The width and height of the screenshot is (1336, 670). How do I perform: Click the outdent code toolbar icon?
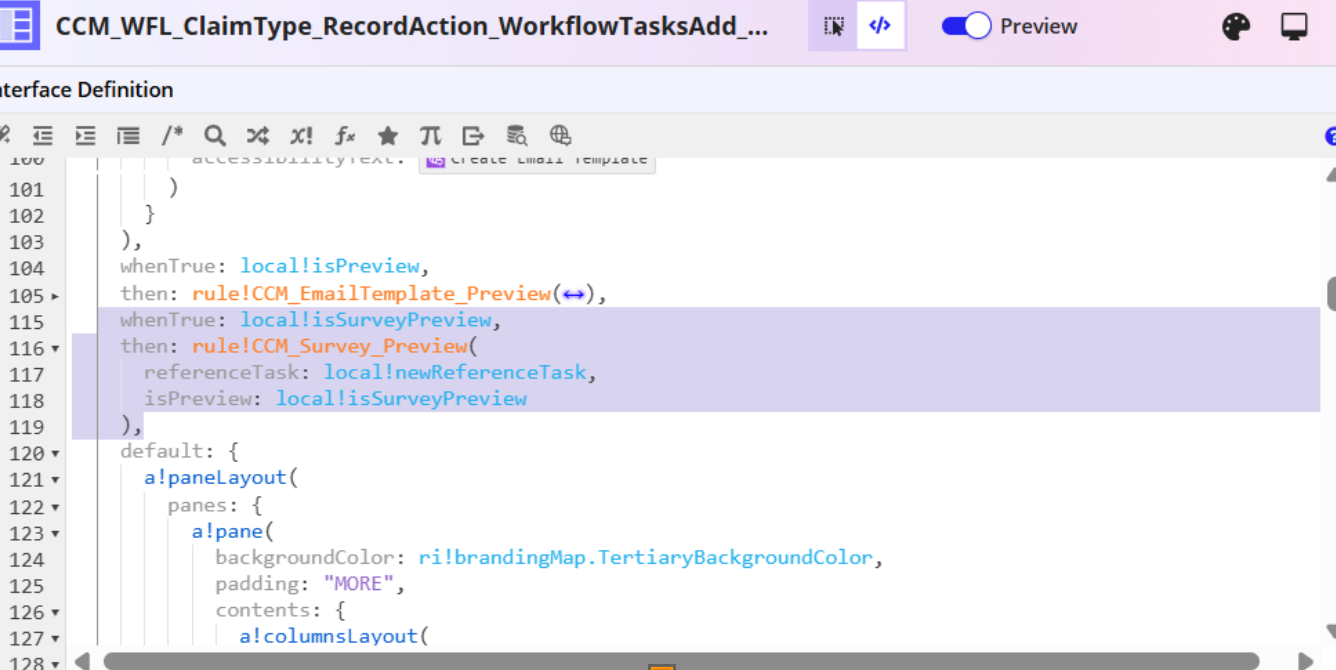[x=42, y=135]
